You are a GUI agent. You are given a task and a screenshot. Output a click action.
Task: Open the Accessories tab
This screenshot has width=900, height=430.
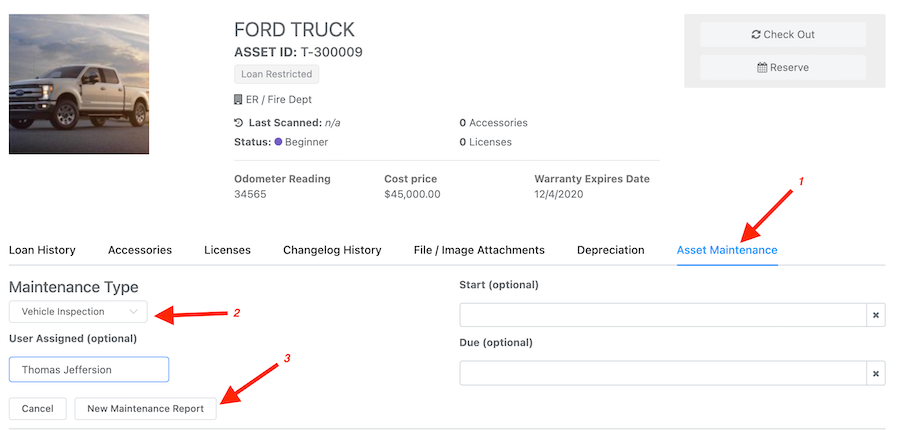(140, 250)
